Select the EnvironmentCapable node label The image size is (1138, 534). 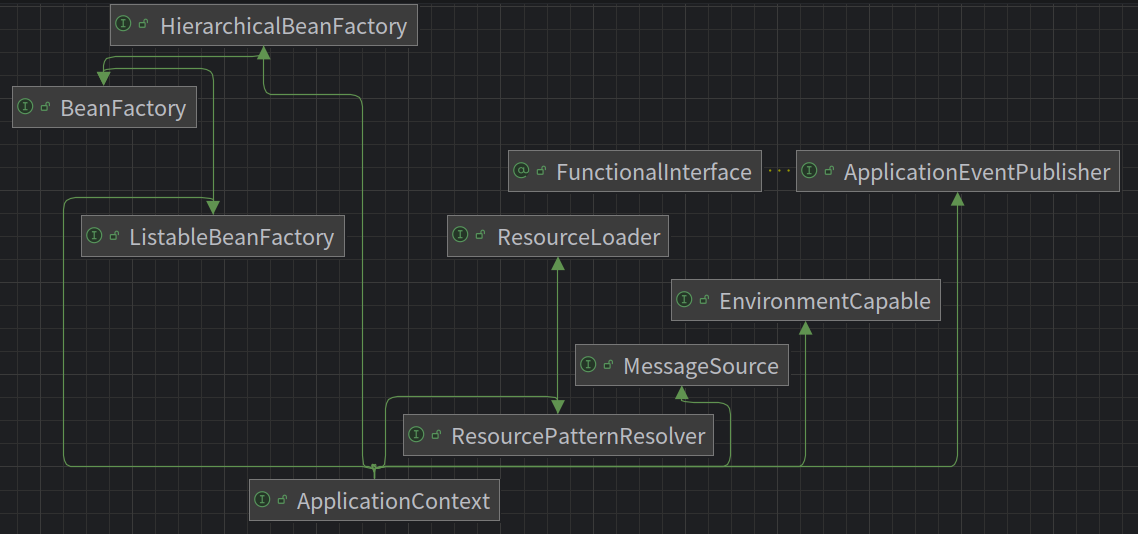coord(824,301)
